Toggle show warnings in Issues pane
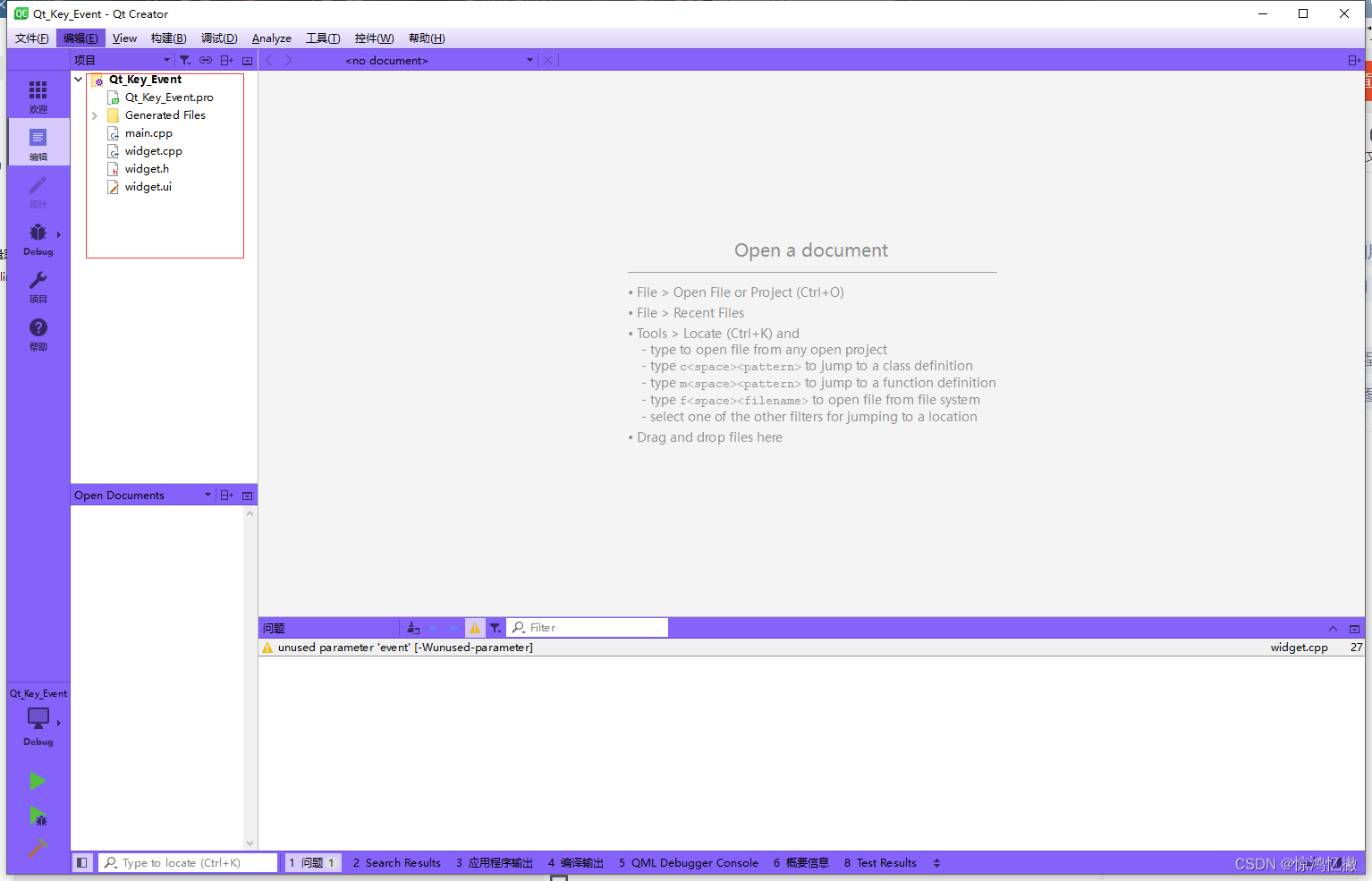The width and height of the screenshot is (1372, 881). pos(475,628)
